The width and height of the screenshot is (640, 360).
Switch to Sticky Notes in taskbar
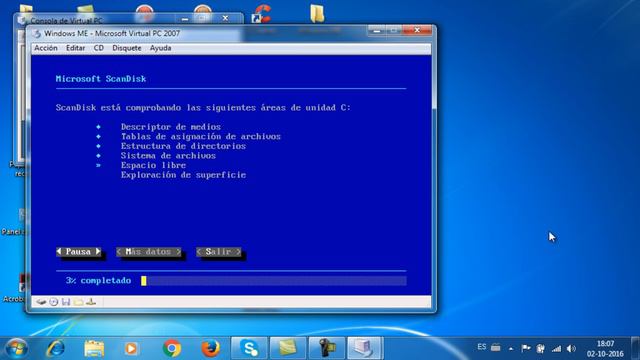click(288, 348)
